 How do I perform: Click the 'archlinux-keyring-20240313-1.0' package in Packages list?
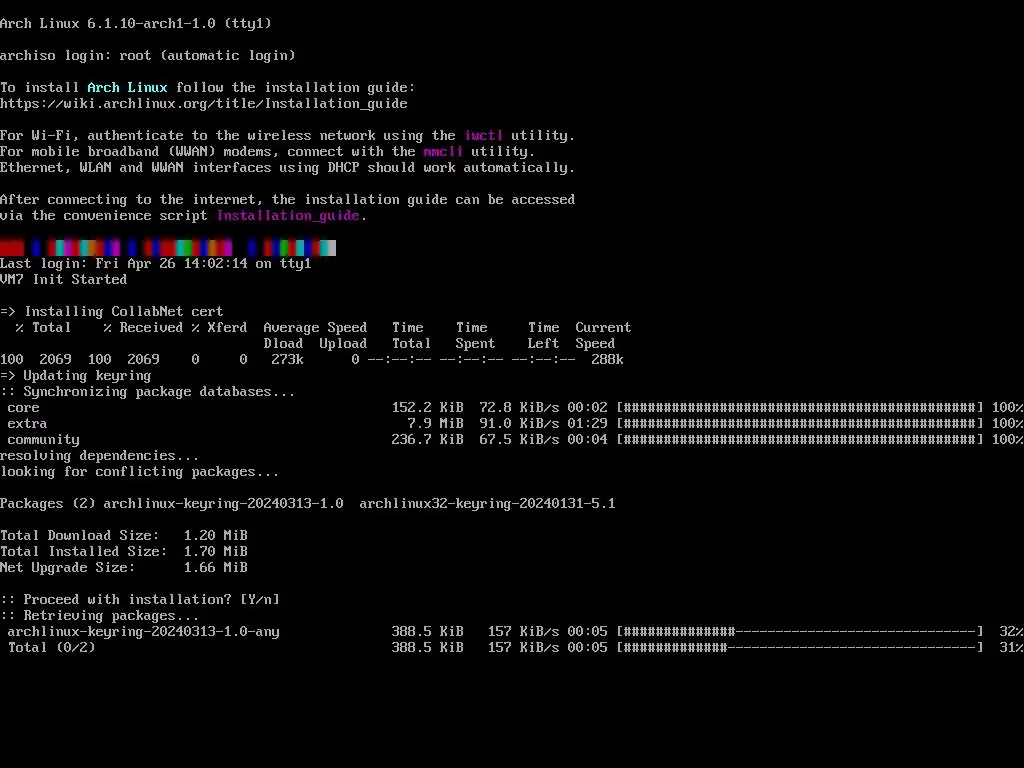tap(223, 504)
